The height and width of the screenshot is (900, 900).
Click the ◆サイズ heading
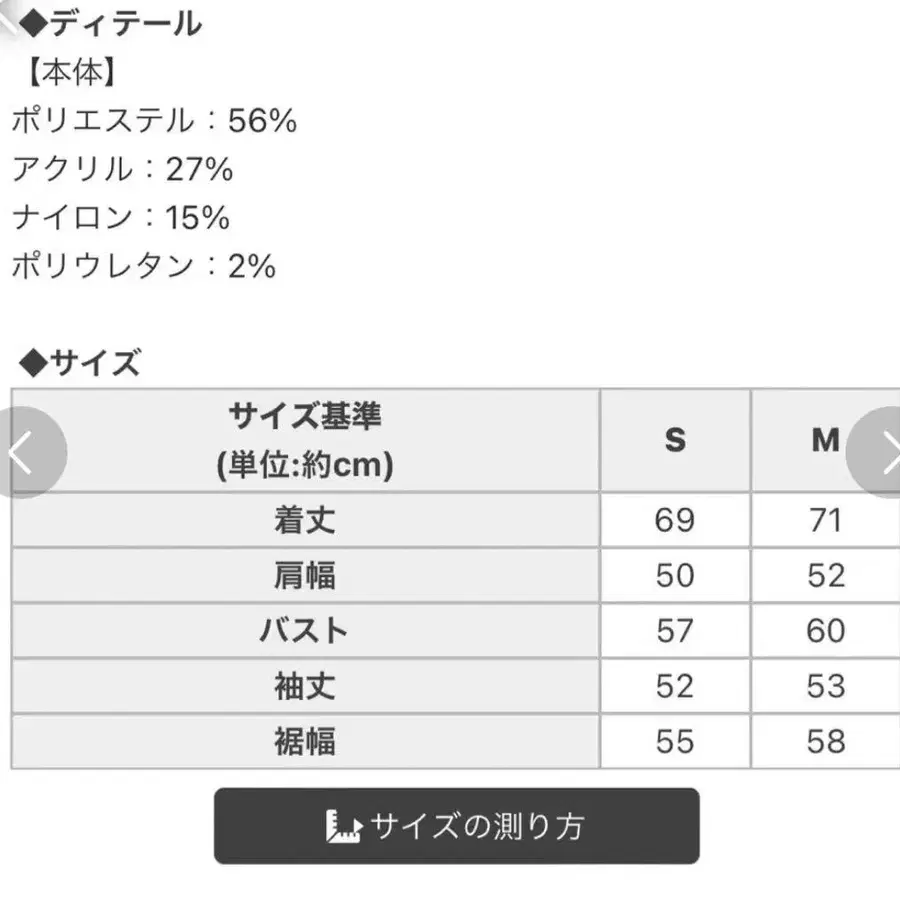point(80,363)
